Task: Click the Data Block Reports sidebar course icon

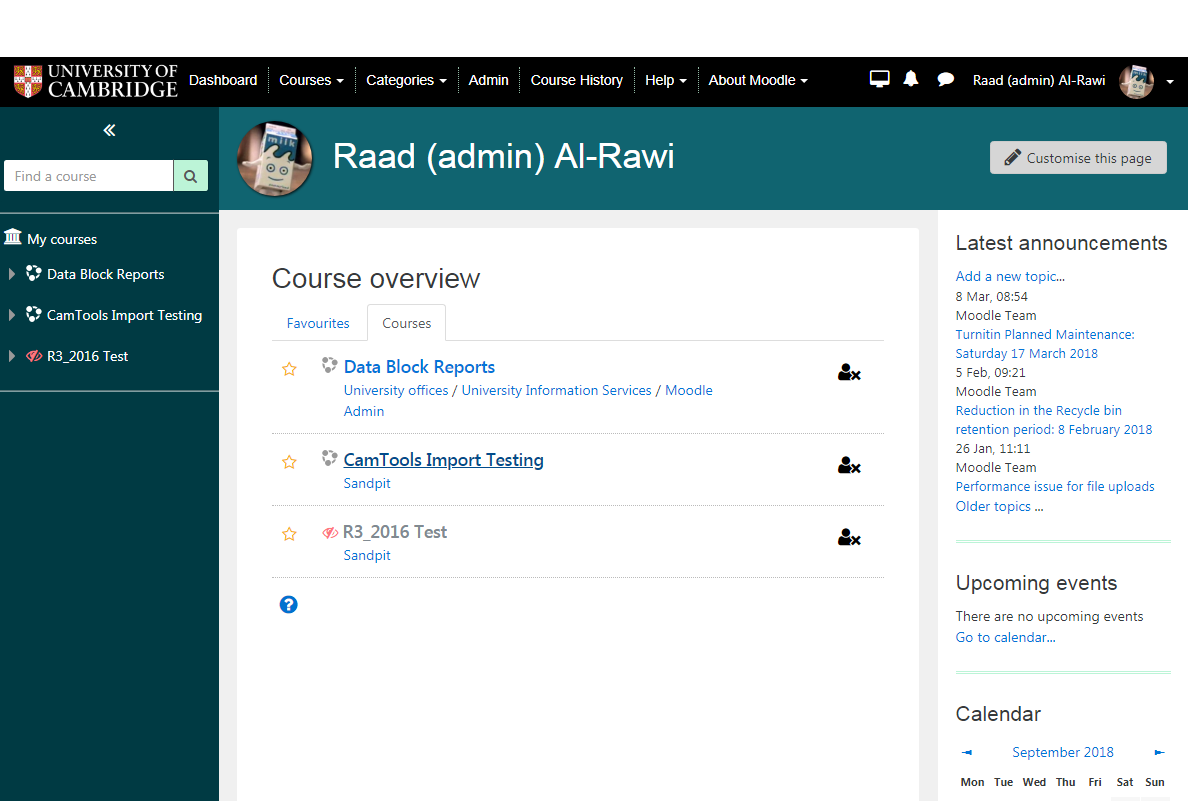Action: [x=33, y=273]
